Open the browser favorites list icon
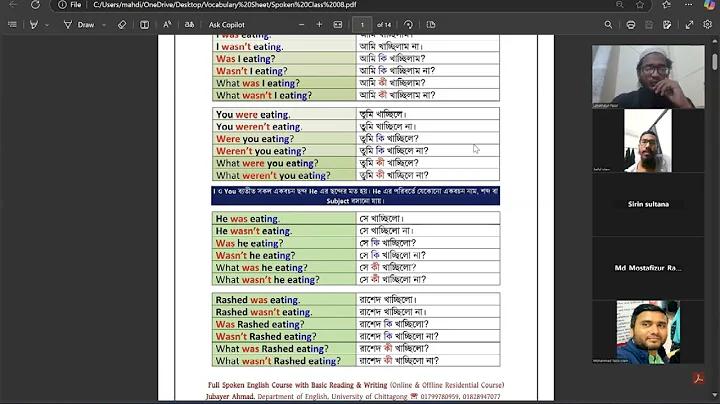This screenshot has height=404, width=720. click(666, 5)
